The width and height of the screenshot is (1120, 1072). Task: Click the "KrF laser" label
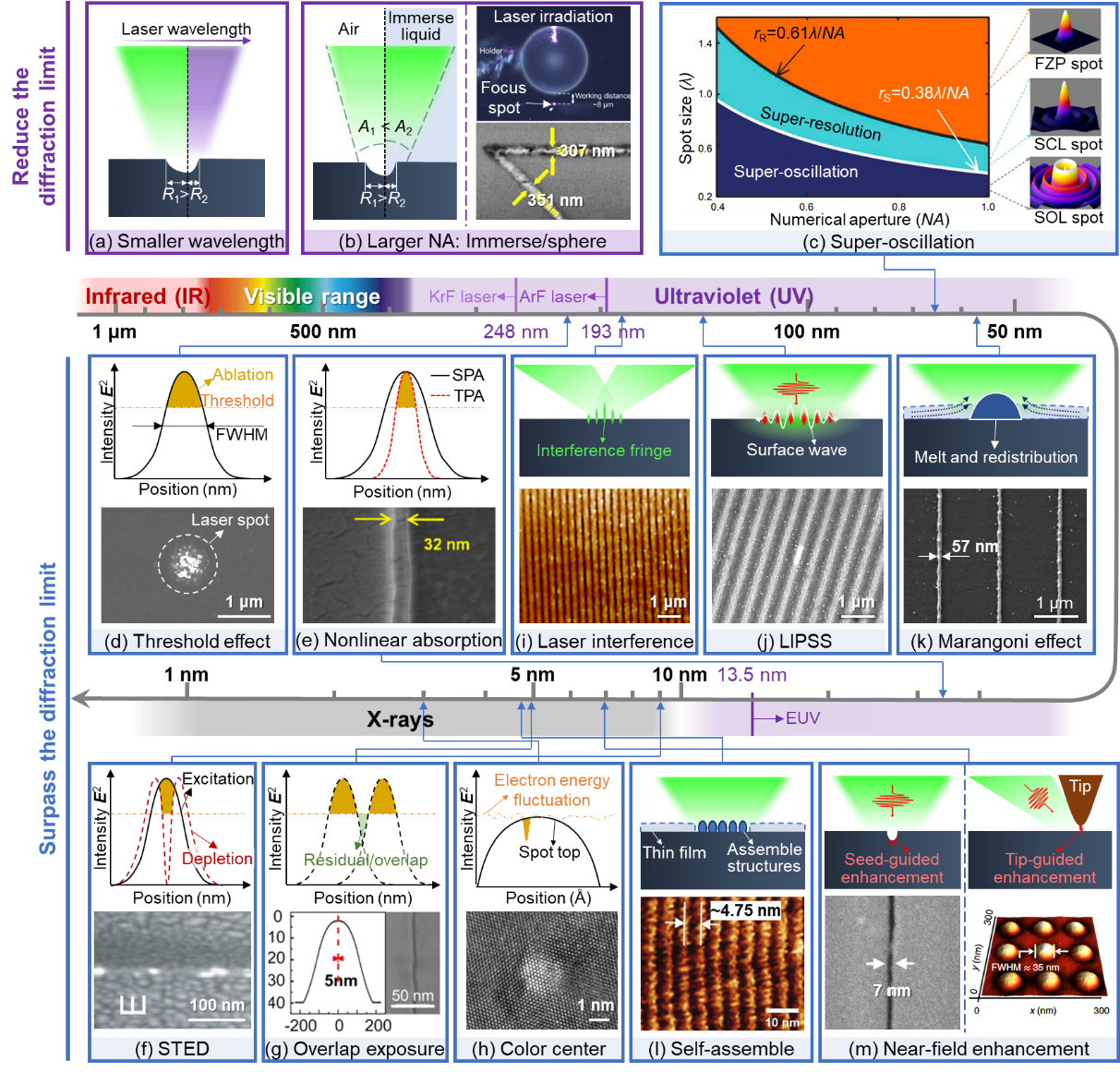click(x=463, y=296)
